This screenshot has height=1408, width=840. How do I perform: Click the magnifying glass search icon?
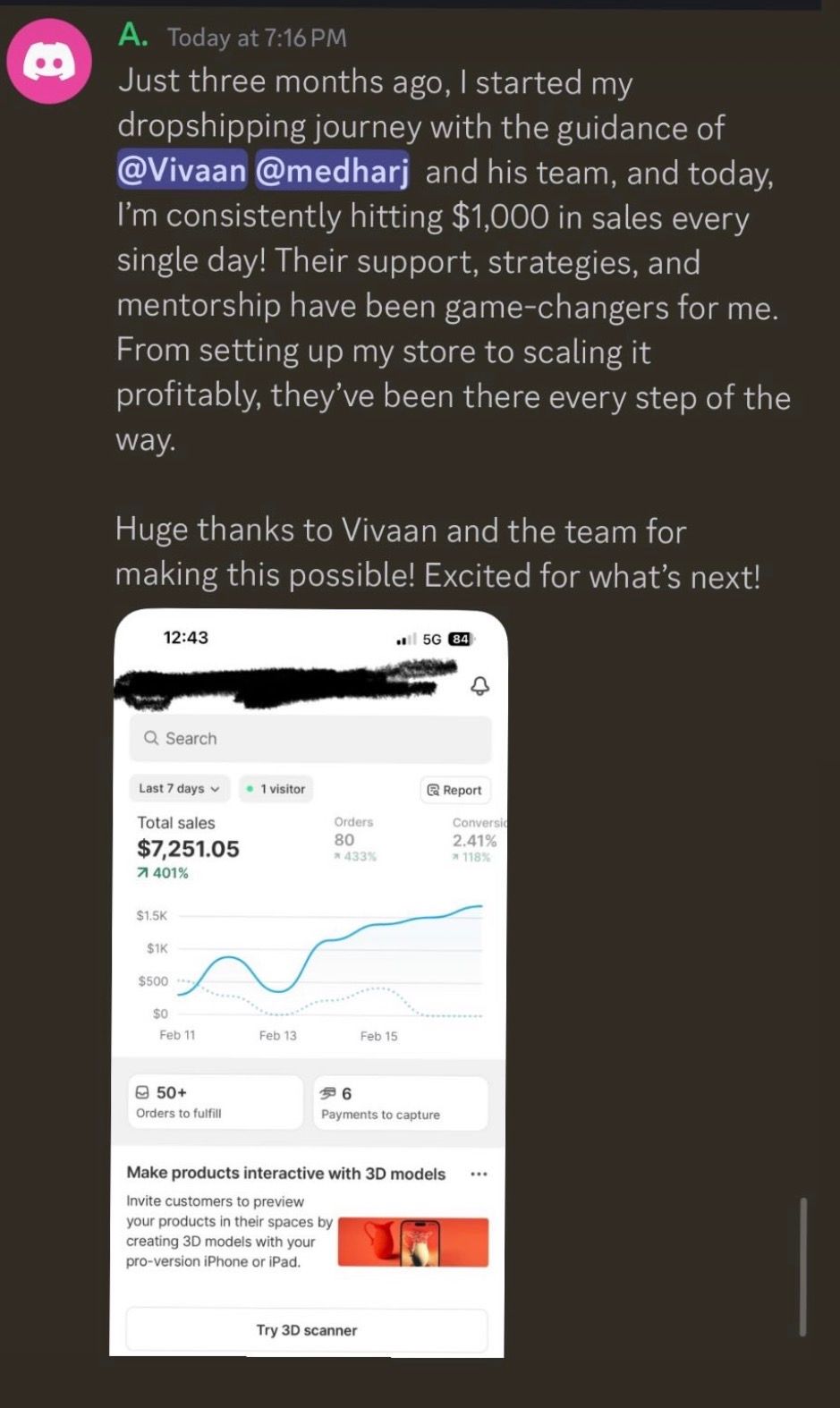coord(151,738)
